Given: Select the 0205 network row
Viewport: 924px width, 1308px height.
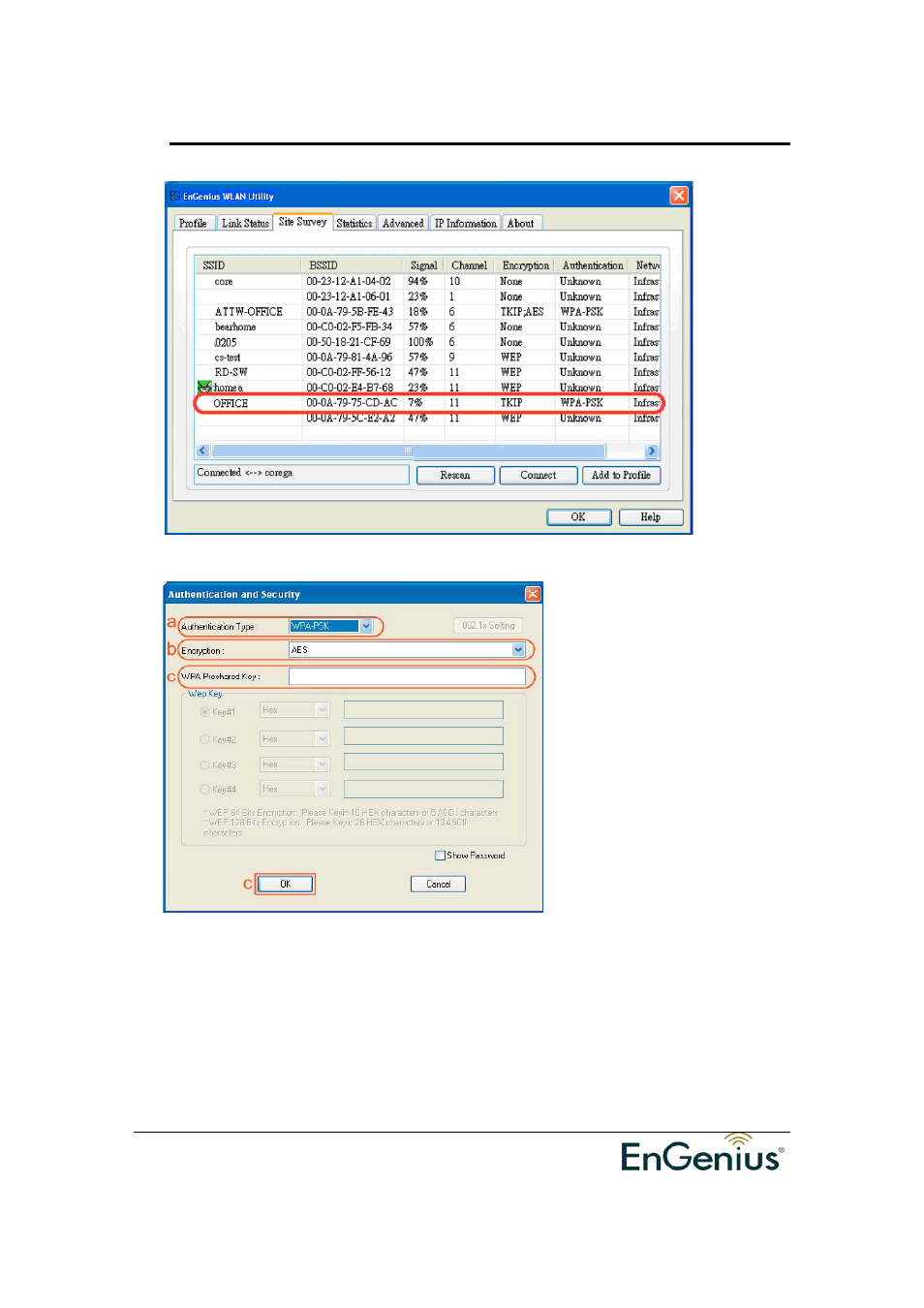Looking at the screenshot, I should 429,342.
